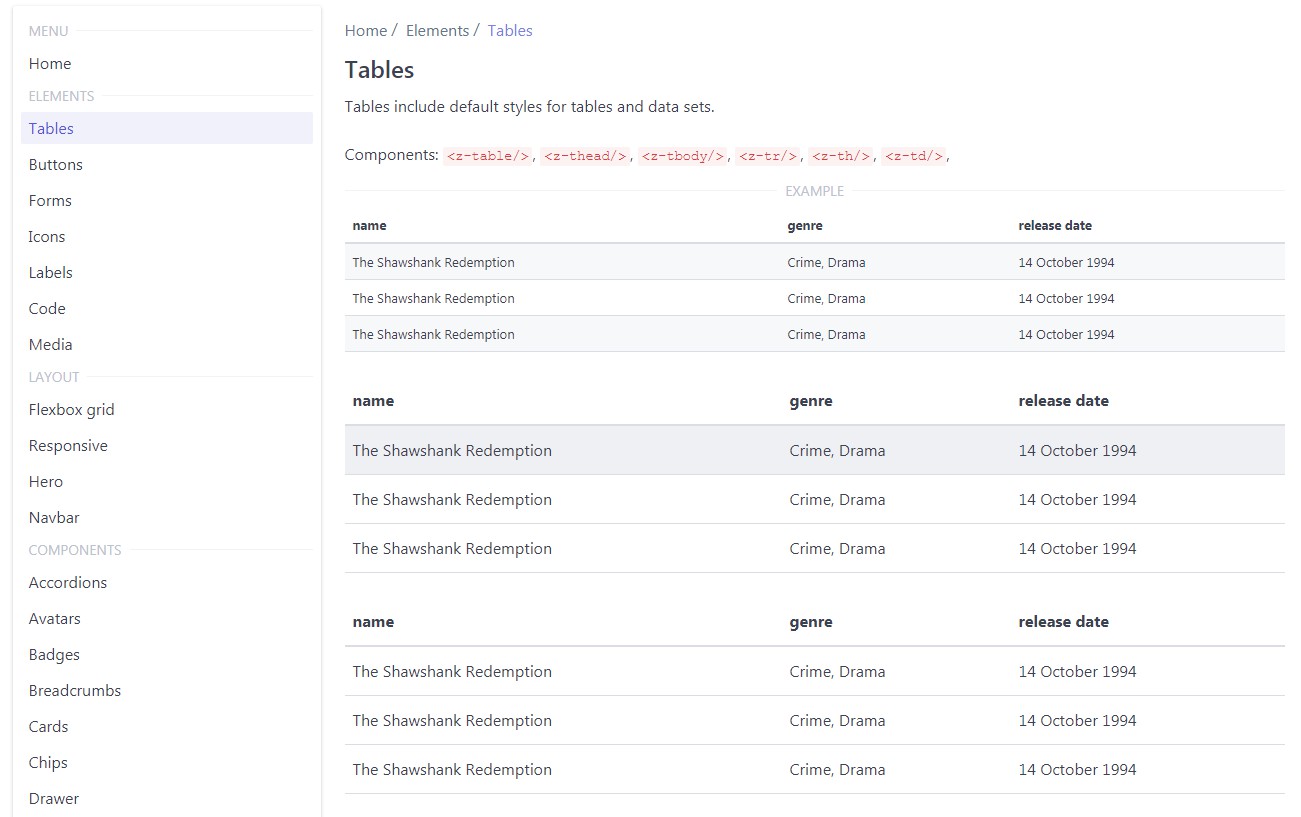Click the <z-td/> component tag

[914, 156]
